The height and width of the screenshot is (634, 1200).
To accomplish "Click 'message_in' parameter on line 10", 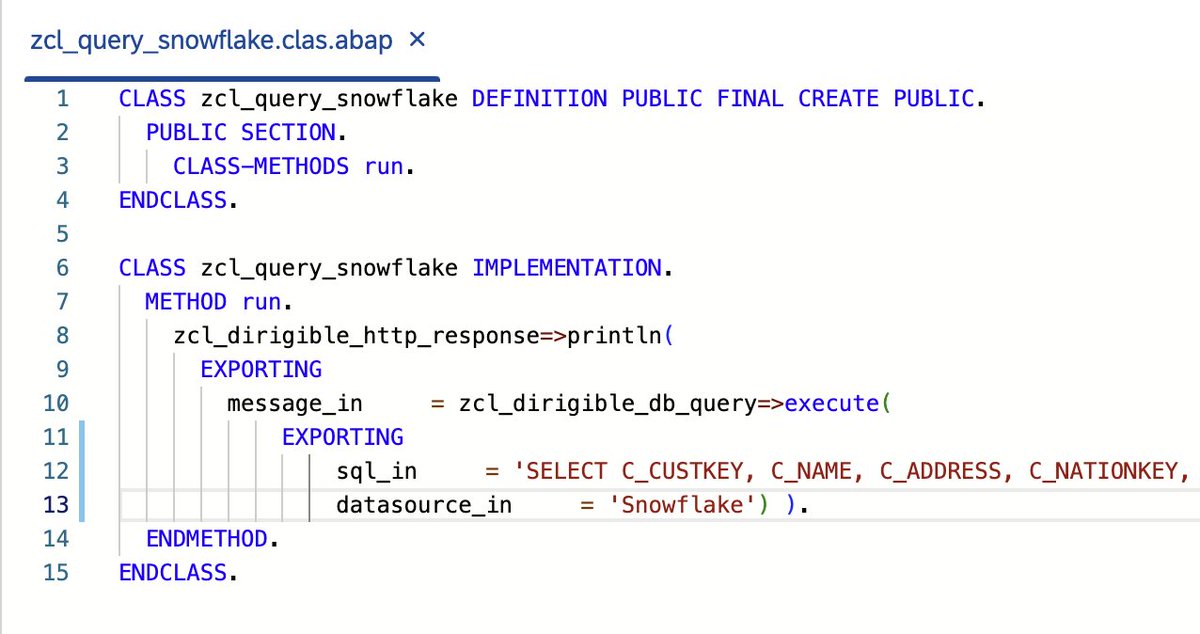I will point(295,404).
